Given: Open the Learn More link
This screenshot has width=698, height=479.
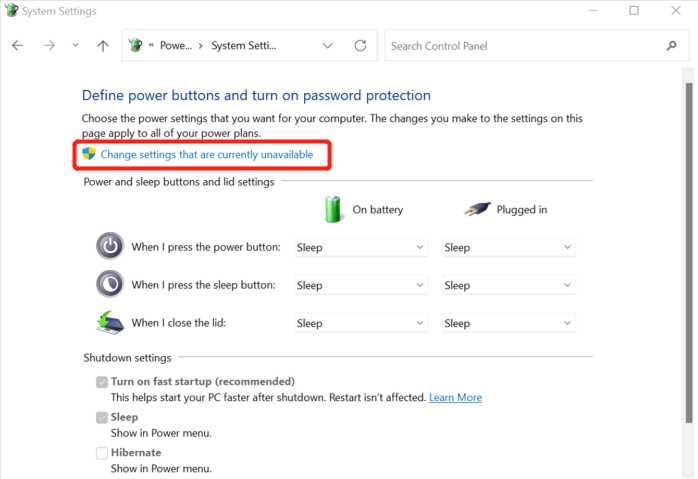Looking at the screenshot, I should [x=455, y=398].
